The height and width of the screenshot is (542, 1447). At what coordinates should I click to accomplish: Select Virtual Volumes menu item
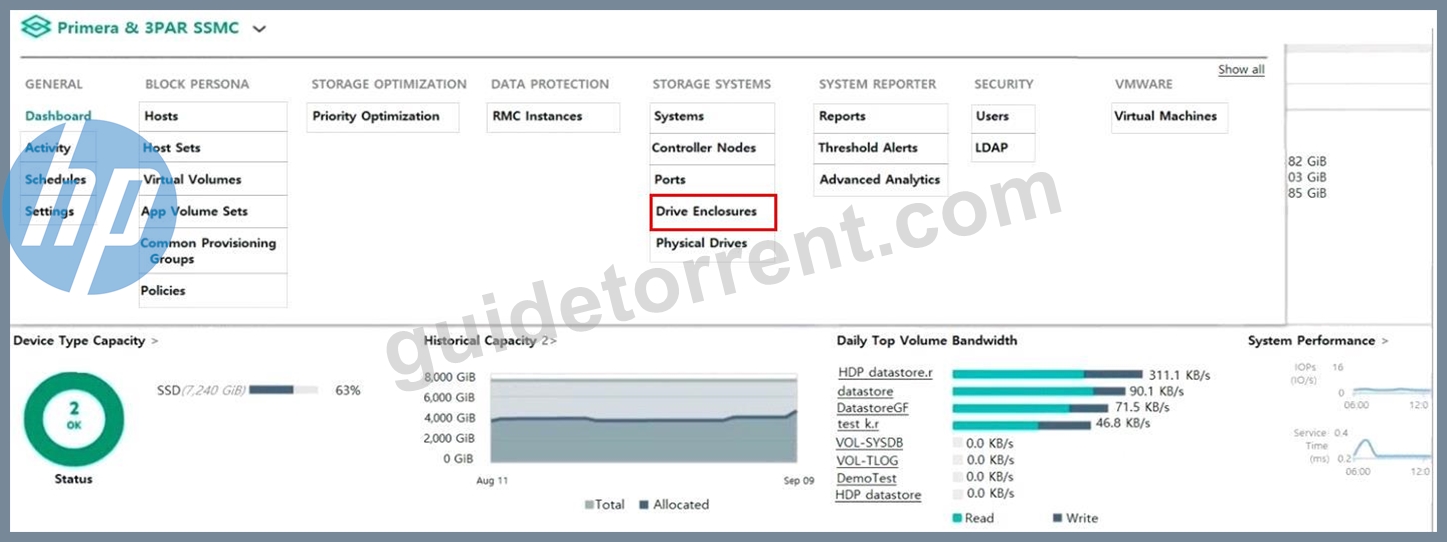coord(213,180)
